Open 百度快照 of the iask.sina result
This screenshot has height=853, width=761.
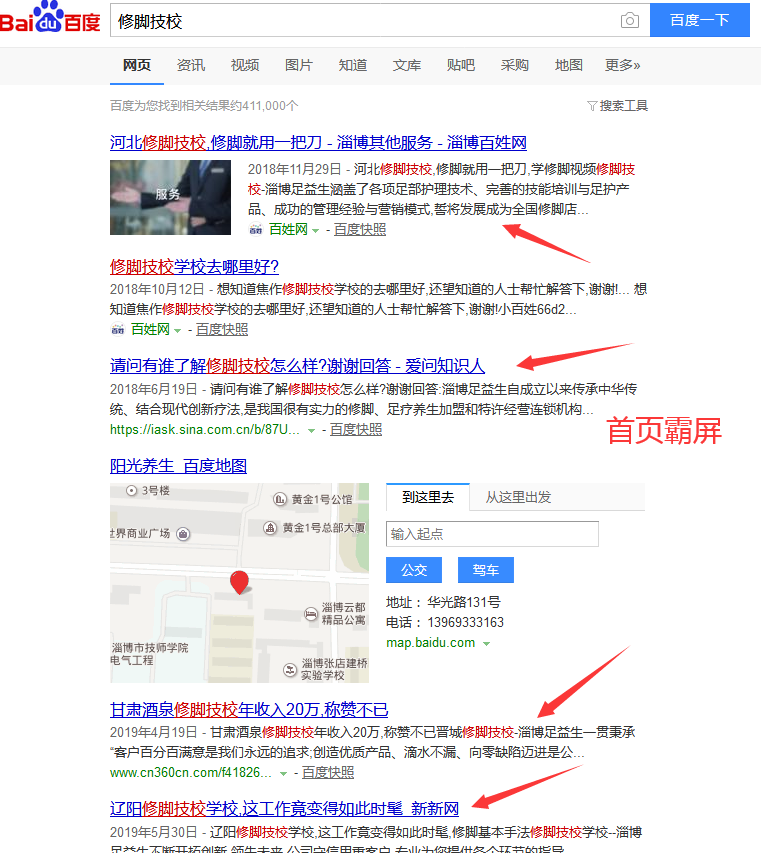tap(356, 430)
